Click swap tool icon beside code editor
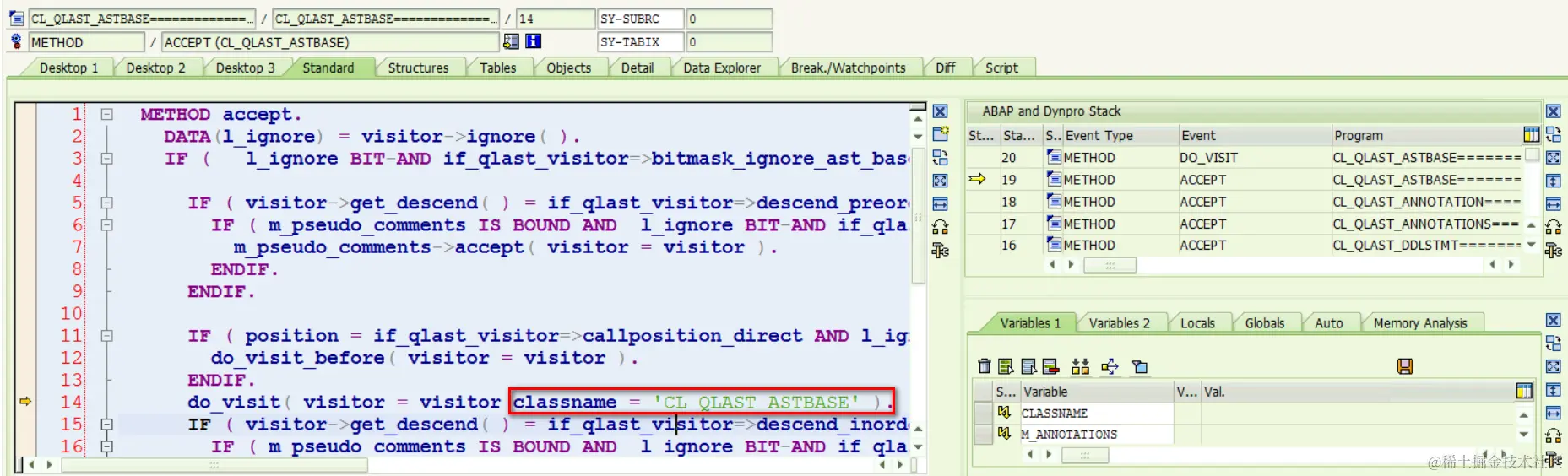This screenshot has height=476, width=1568. (x=940, y=157)
